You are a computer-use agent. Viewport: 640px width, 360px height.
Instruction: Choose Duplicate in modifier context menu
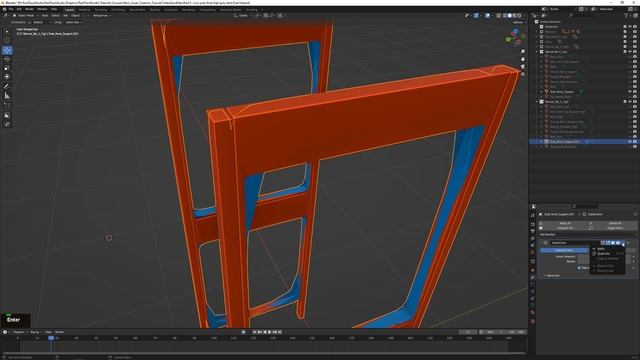604,253
